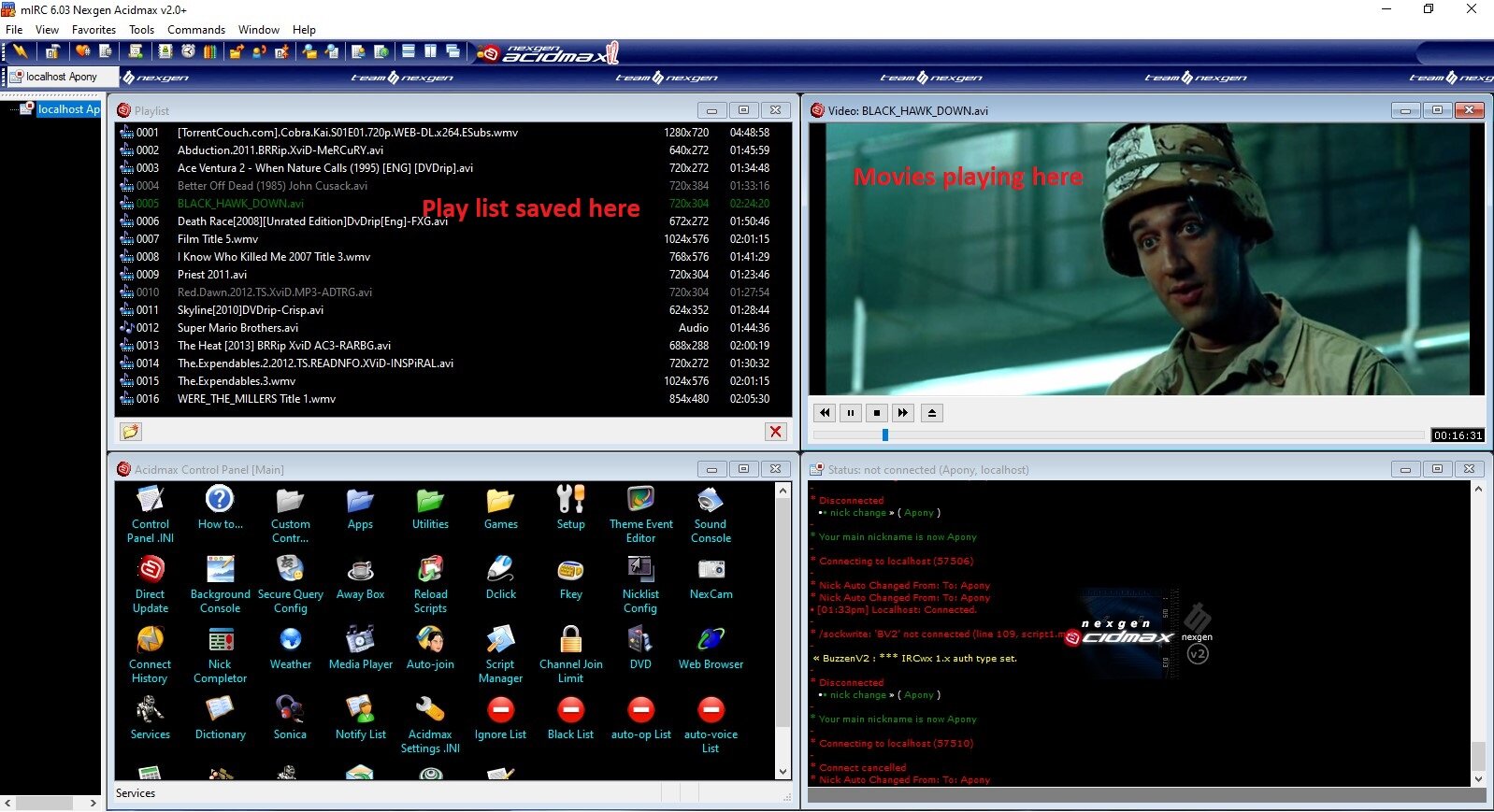Open the Script Manager

point(500,641)
